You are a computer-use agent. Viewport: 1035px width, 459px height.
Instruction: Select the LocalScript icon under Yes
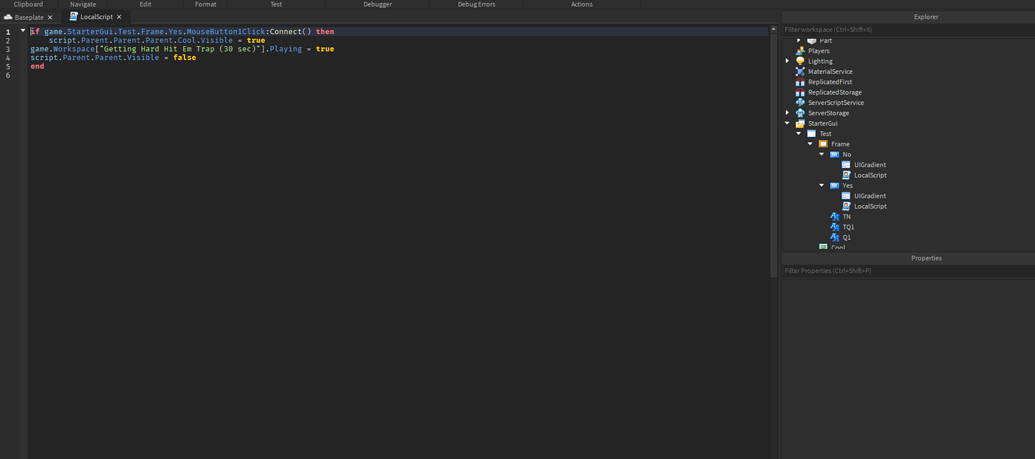(x=846, y=206)
